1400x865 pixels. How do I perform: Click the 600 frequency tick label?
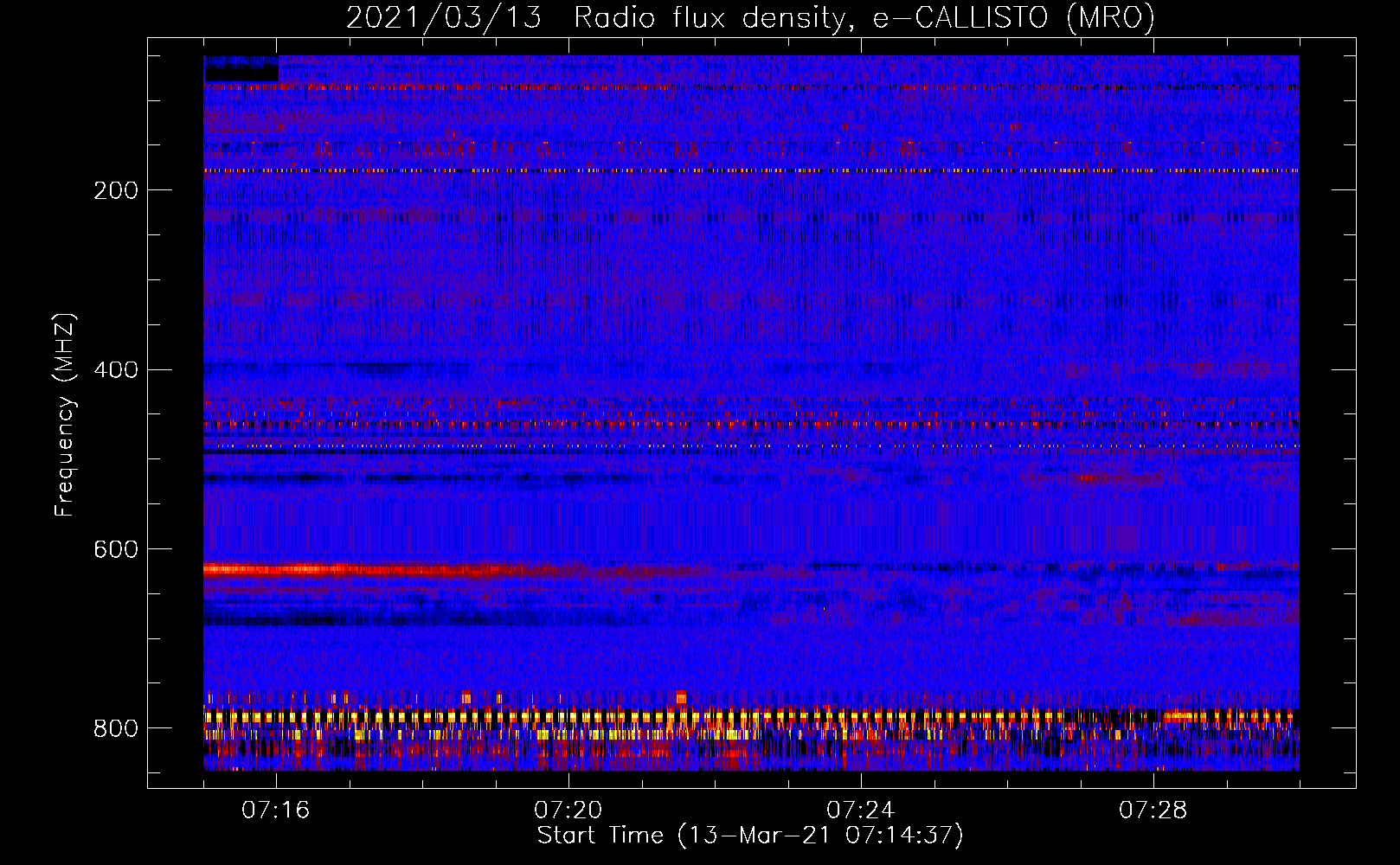[x=116, y=550]
